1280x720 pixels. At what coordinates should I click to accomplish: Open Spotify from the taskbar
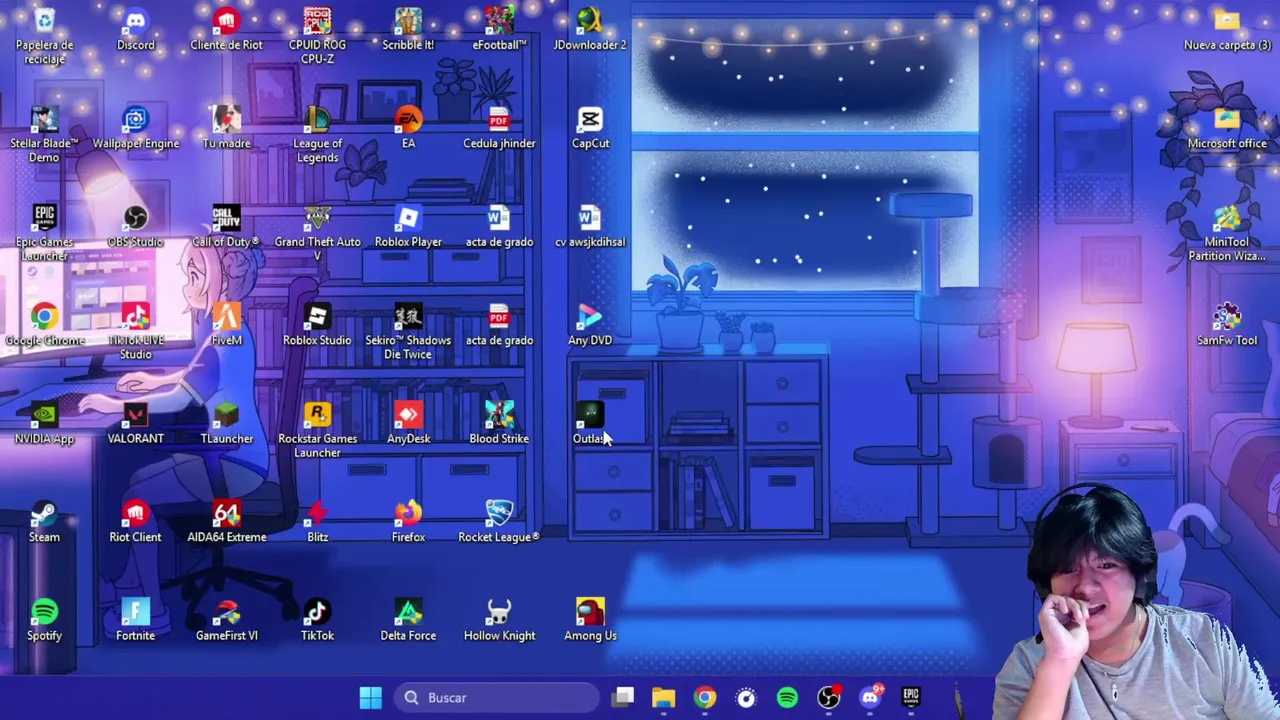point(787,697)
